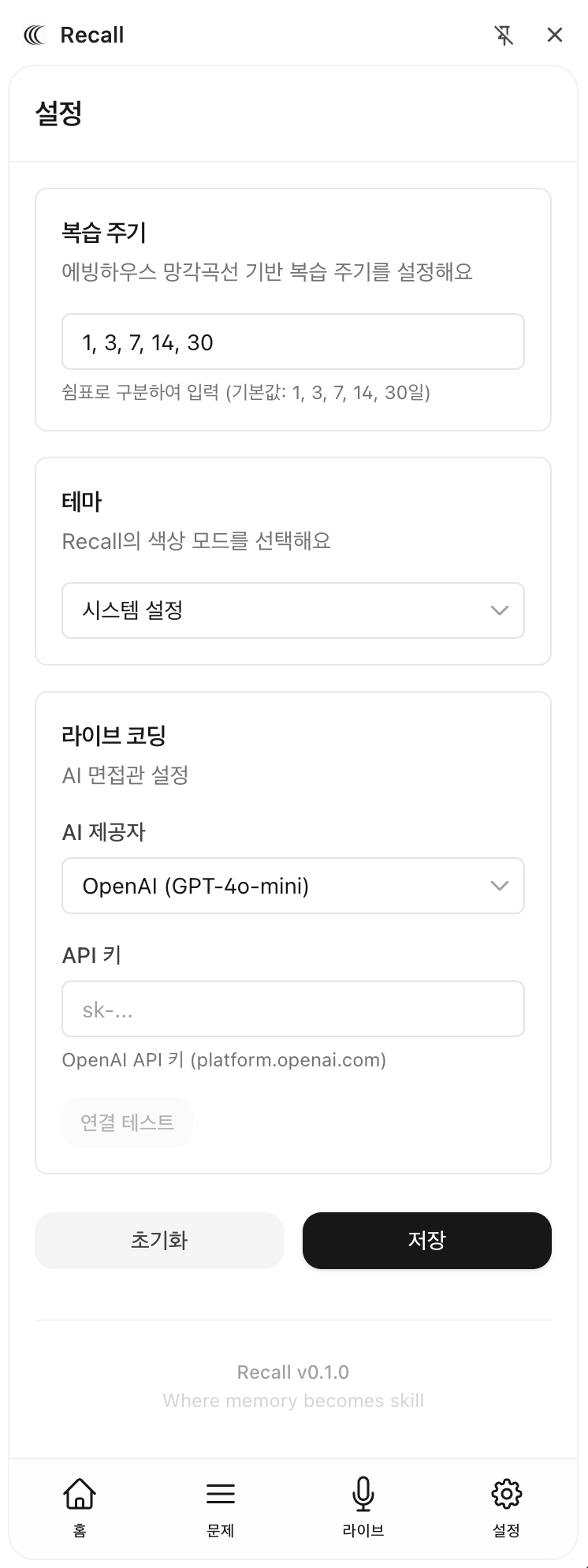
Task: Toggle the pin window icon
Action: tap(504, 35)
